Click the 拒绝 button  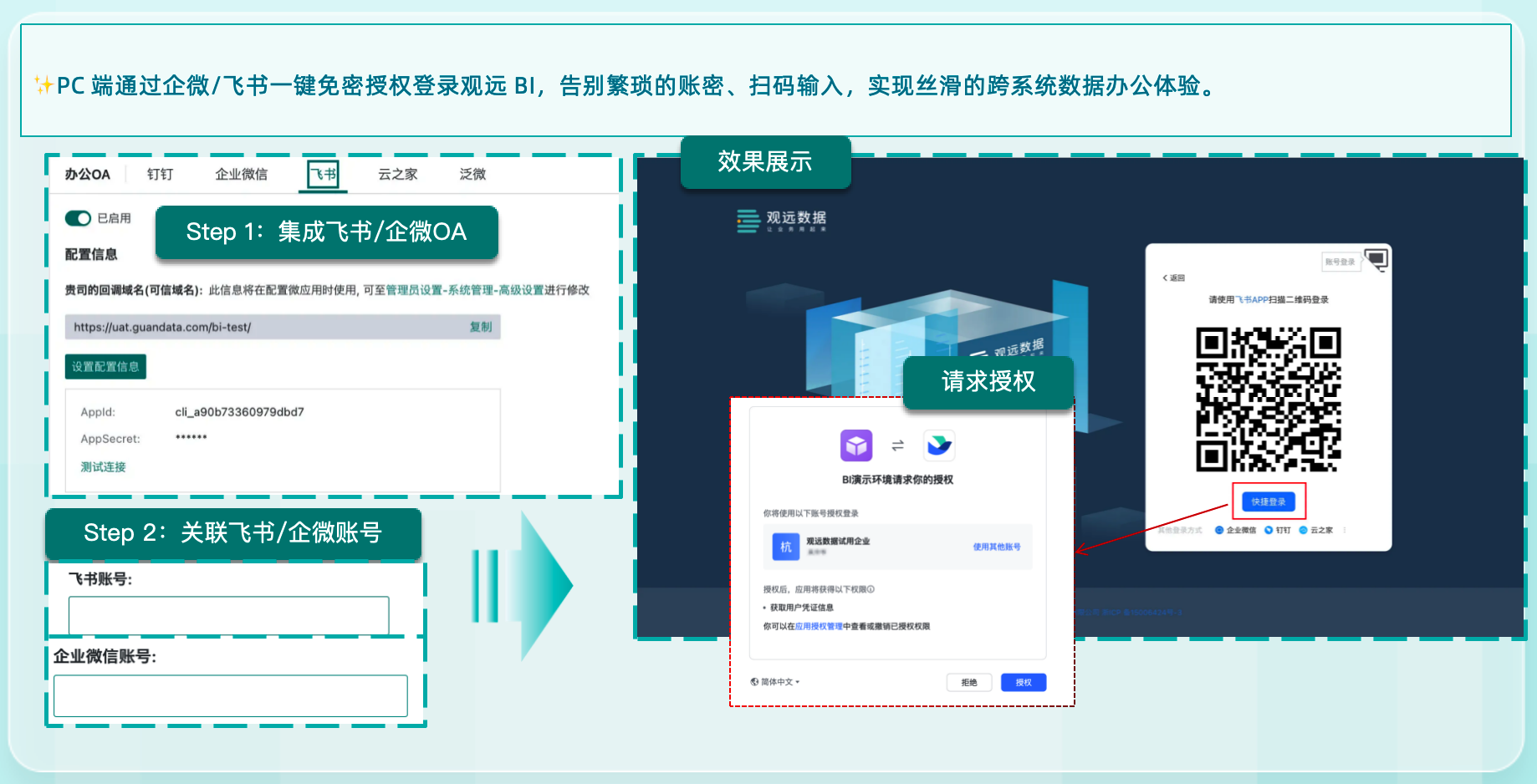pos(969,682)
